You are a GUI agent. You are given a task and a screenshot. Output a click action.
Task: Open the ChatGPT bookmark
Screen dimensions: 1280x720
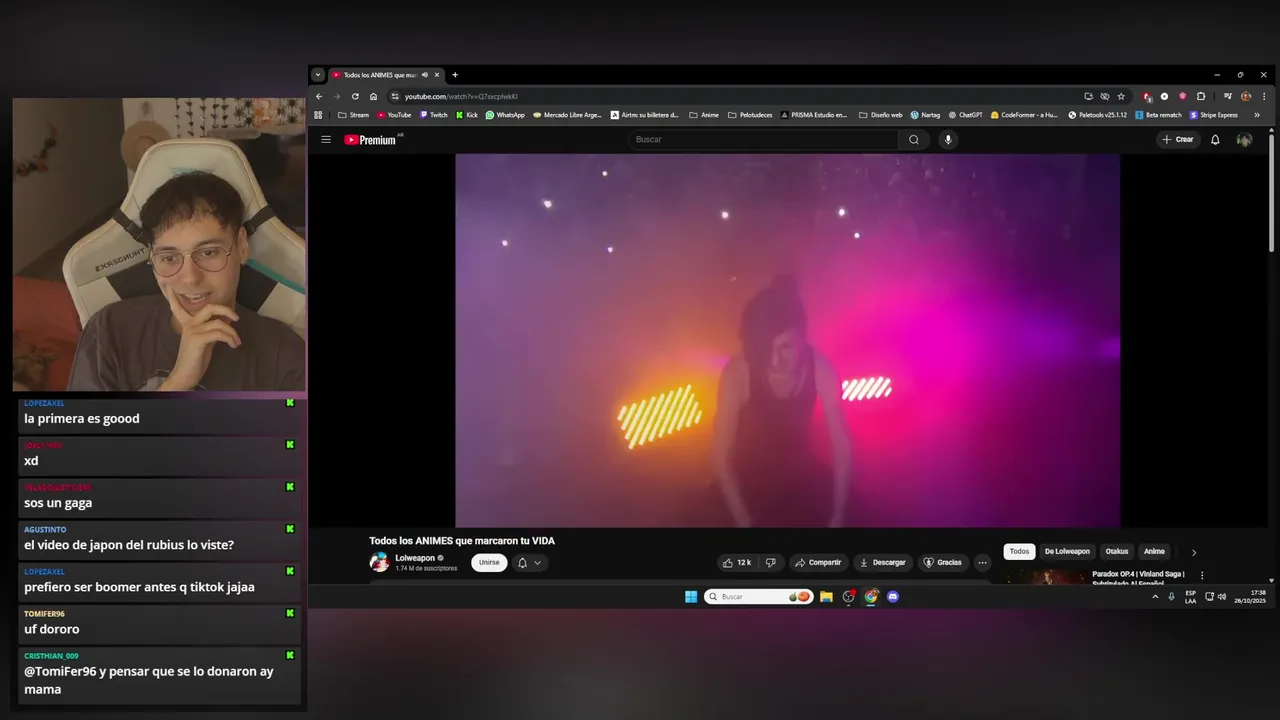point(965,115)
